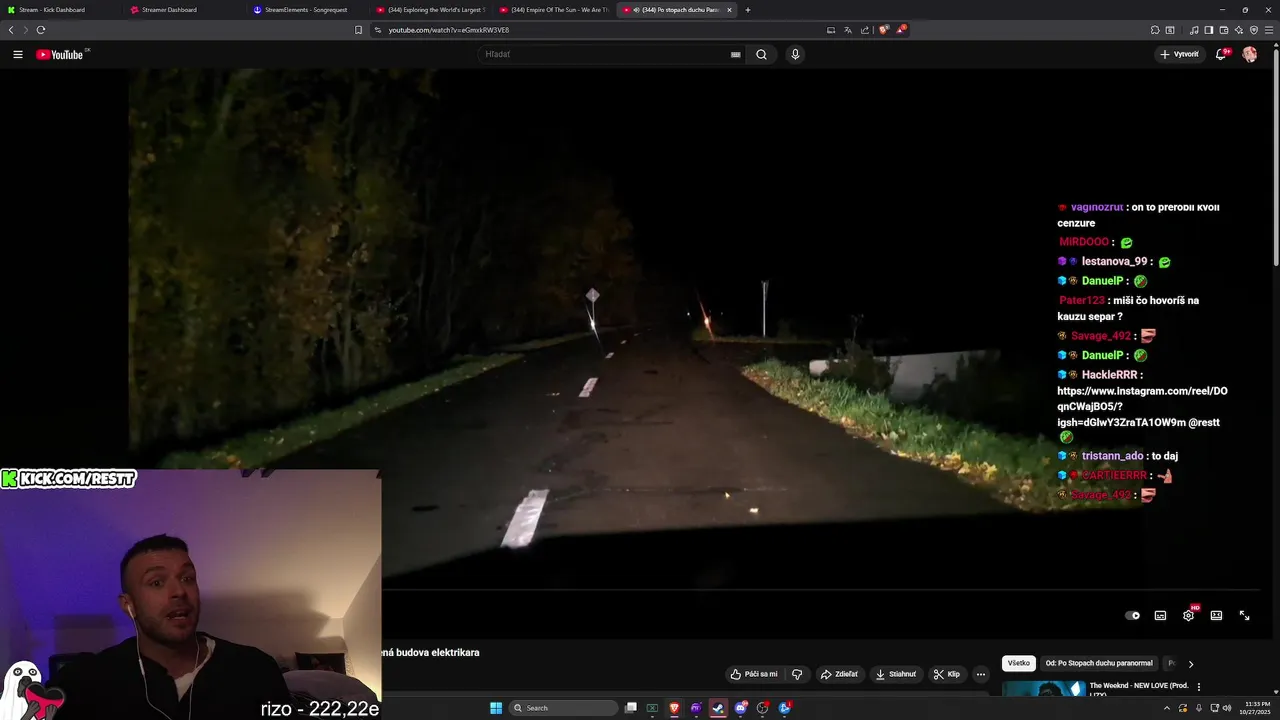Open Brave Rewards triangle icon

pyautogui.click(x=900, y=30)
